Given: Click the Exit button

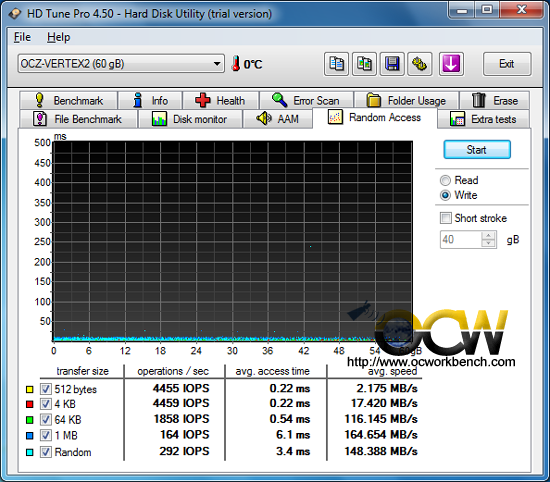Looking at the screenshot, I should 507,64.
